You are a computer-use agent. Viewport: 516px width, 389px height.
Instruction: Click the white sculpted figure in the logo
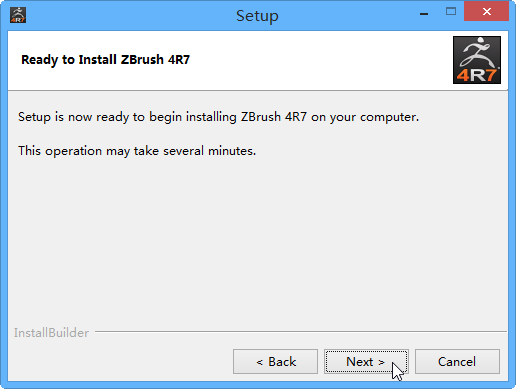pyautogui.click(x=477, y=53)
